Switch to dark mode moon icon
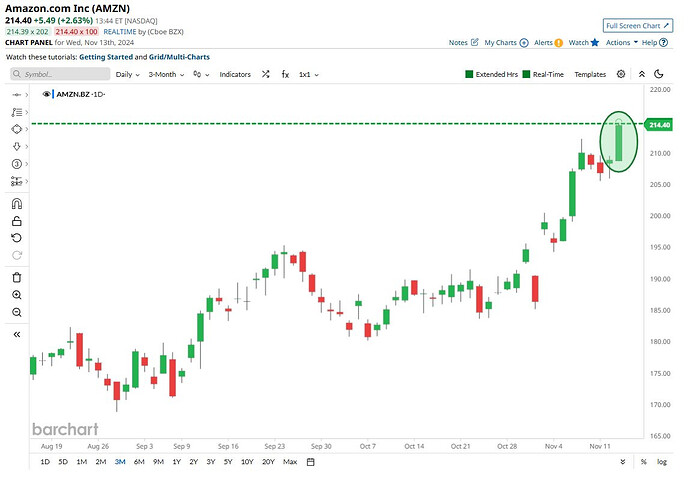The height and width of the screenshot is (481, 690). pos(659,74)
